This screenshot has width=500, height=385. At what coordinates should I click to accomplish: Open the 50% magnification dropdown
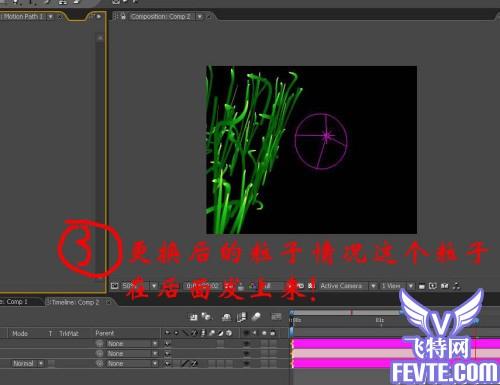pyautogui.click(x=139, y=286)
